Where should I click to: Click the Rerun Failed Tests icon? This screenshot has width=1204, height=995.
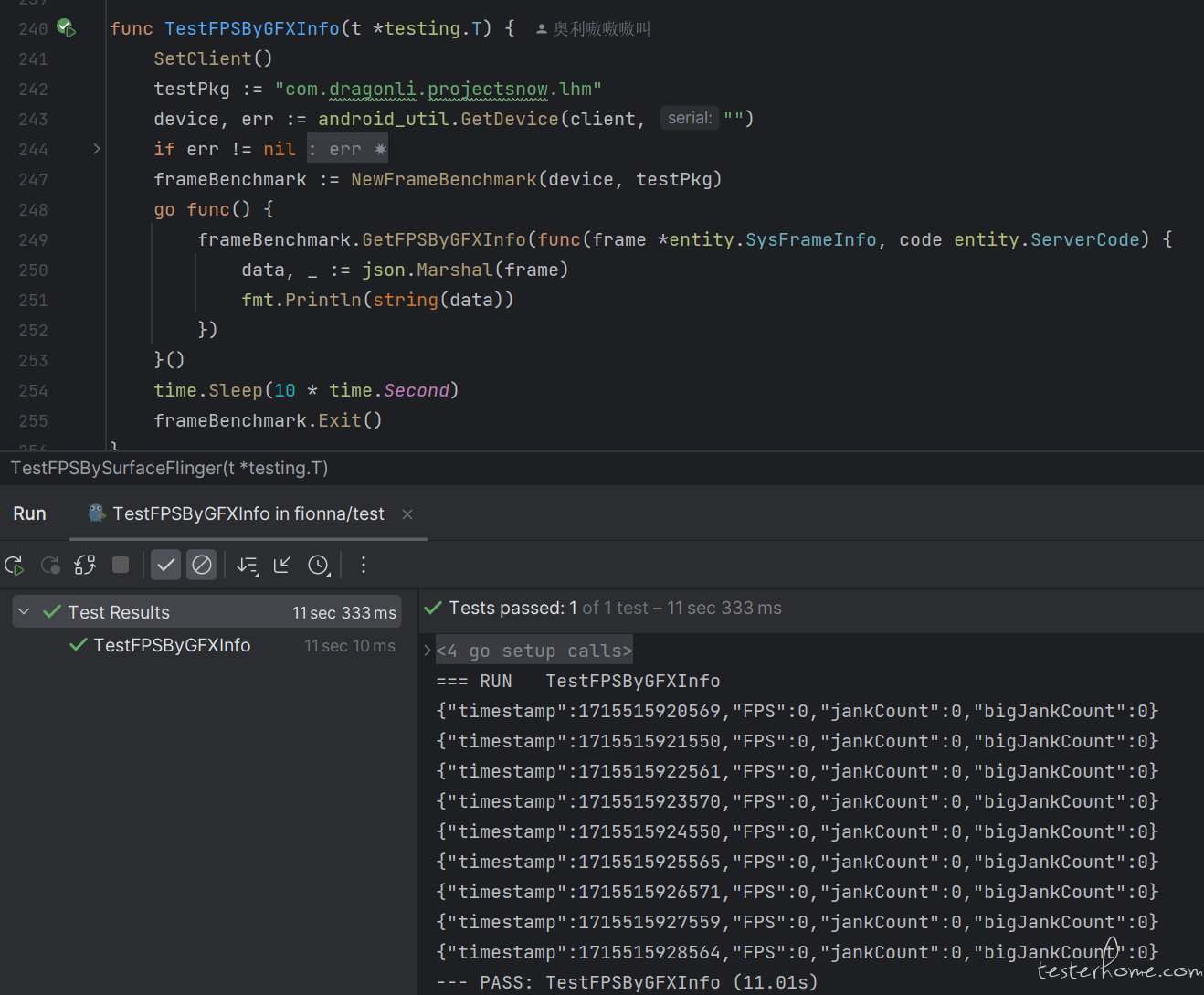50,566
